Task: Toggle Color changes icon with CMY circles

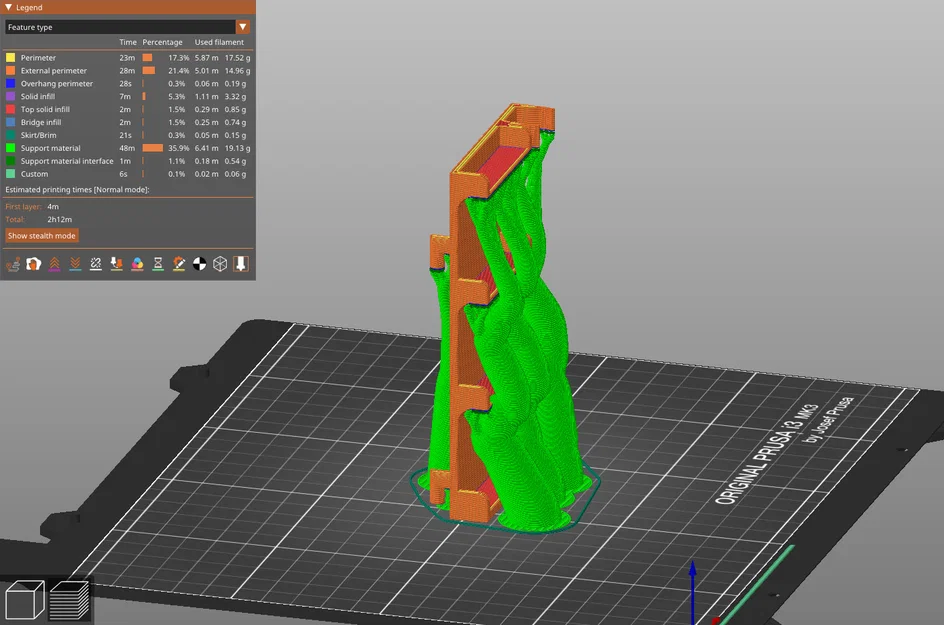Action: coord(137,264)
